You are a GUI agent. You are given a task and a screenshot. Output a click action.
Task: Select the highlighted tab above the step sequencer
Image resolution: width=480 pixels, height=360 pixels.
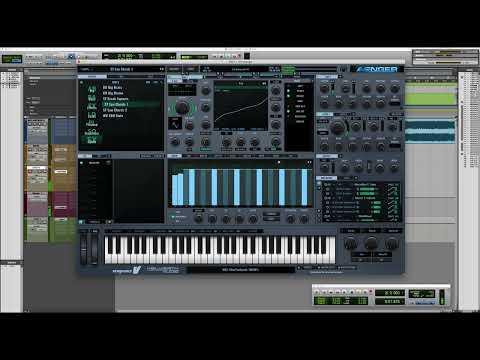(174, 156)
